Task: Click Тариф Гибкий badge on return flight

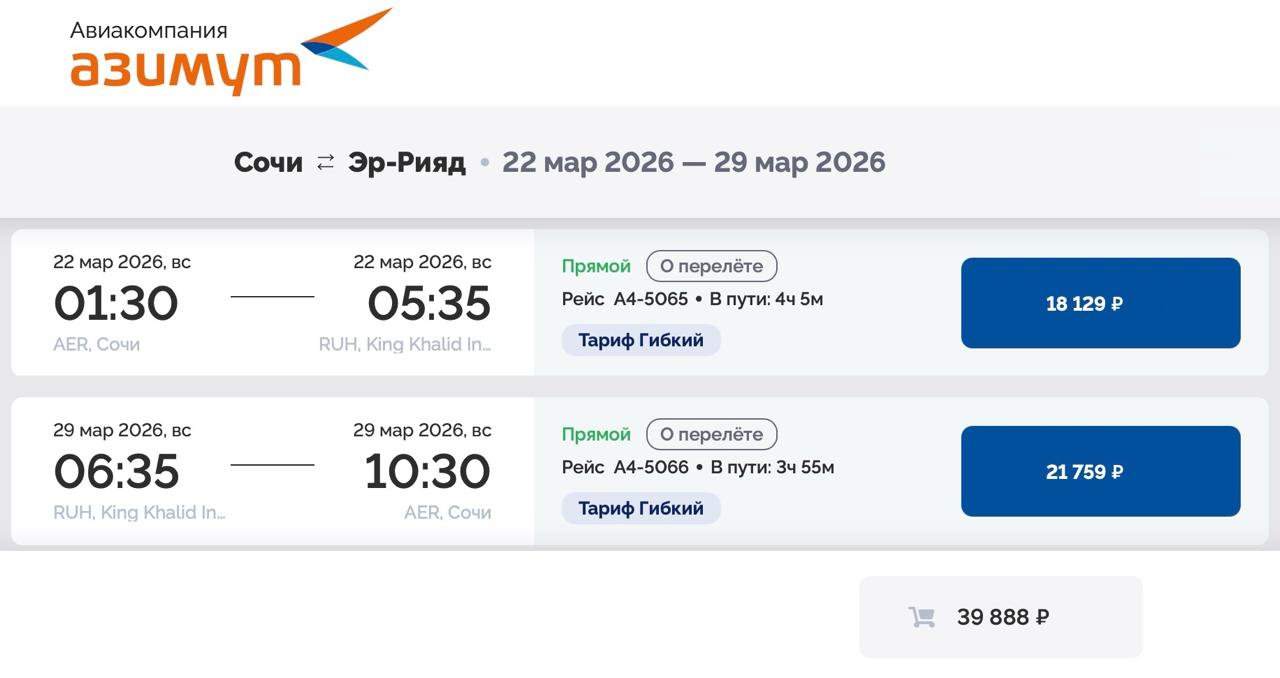Action: [x=640, y=508]
